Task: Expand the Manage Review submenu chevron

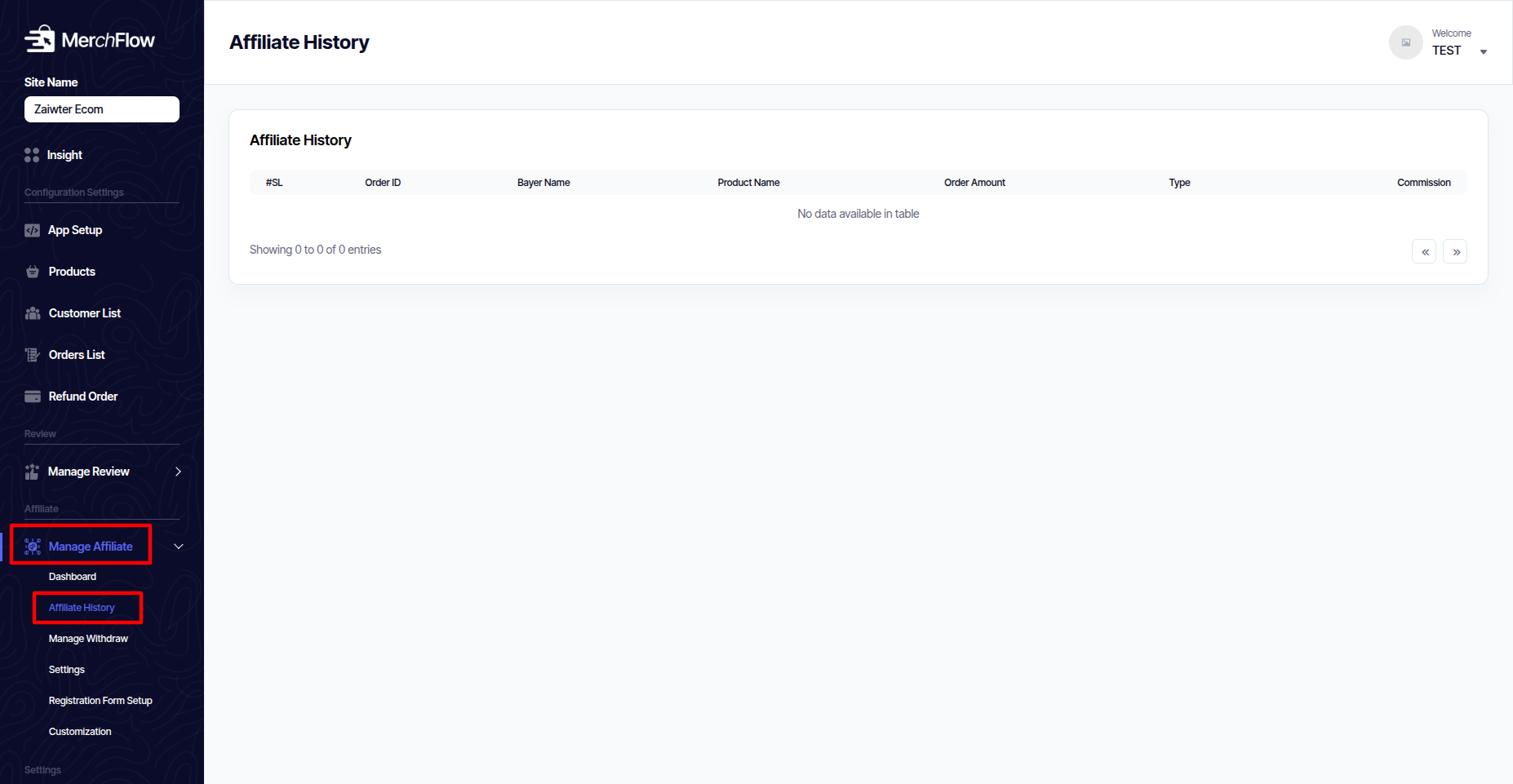Action: point(178,472)
